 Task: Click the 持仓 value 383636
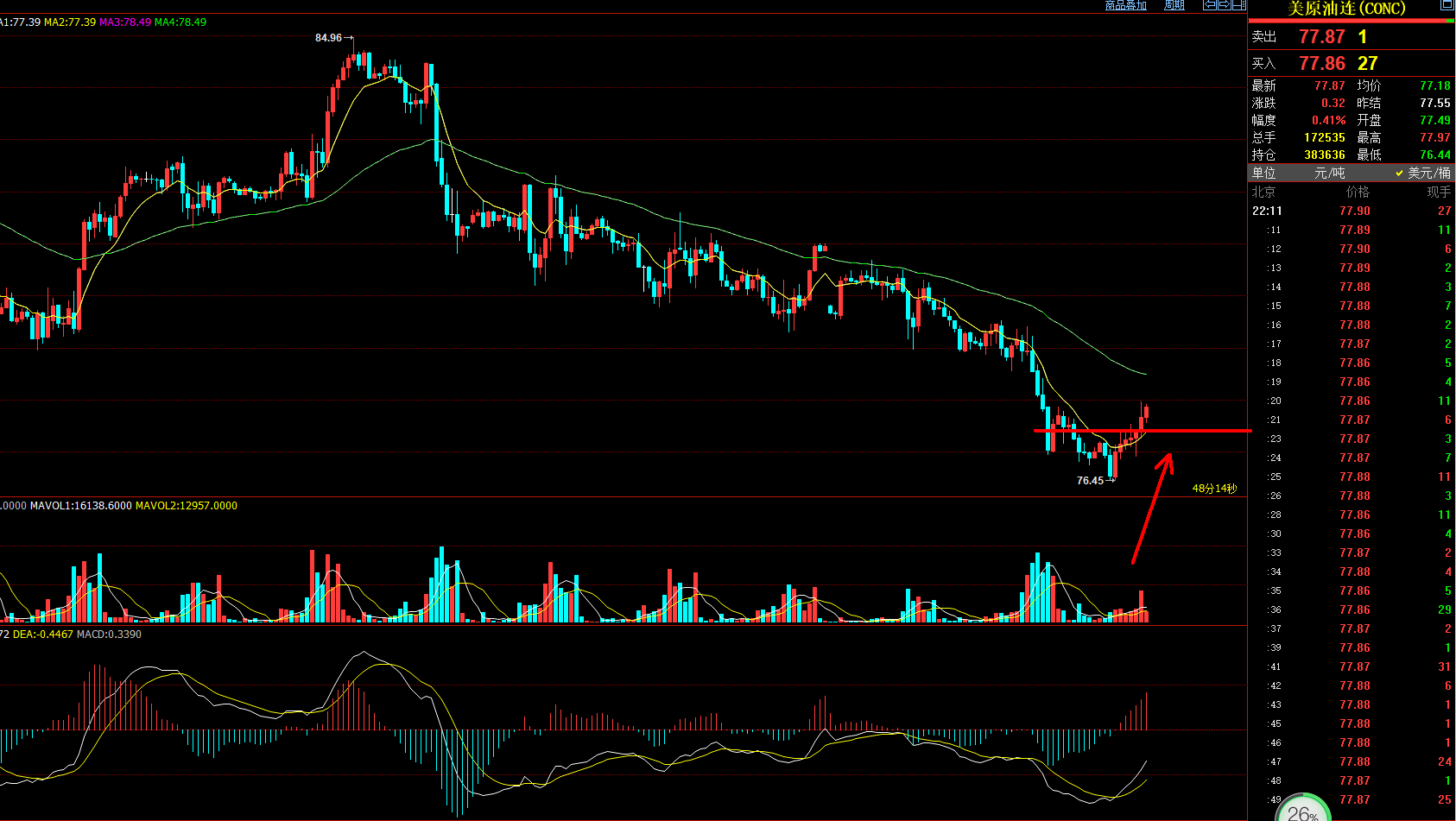tap(1325, 155)
